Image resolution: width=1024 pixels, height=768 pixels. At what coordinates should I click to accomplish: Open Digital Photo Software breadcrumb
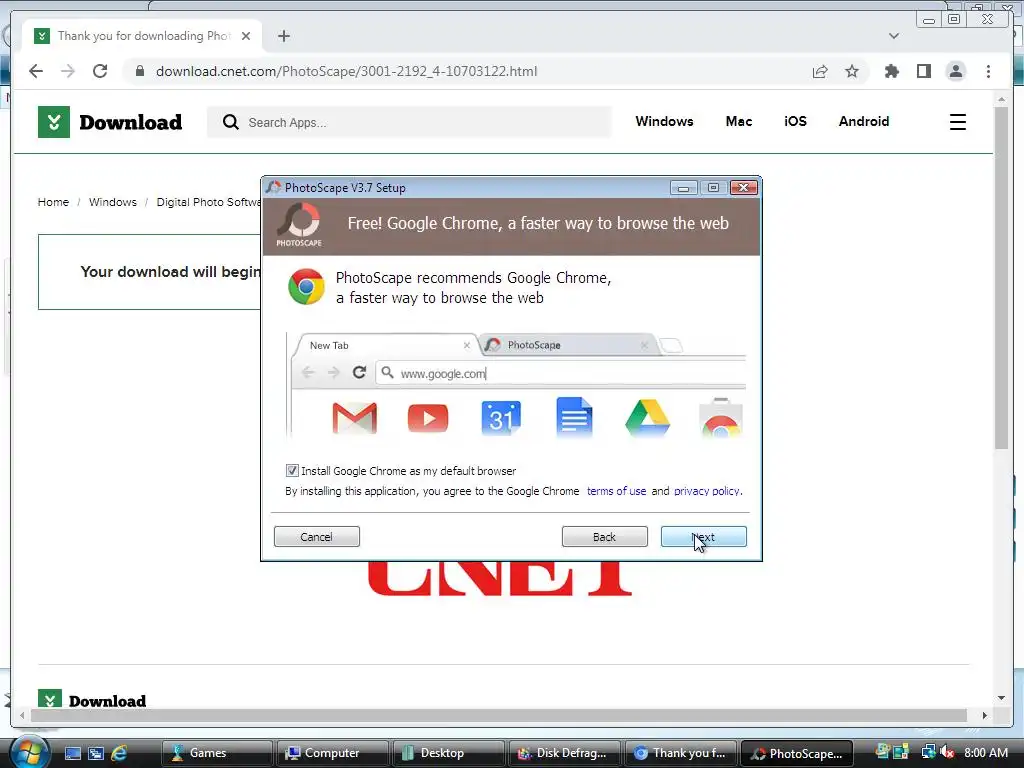(x=208, y=202)
